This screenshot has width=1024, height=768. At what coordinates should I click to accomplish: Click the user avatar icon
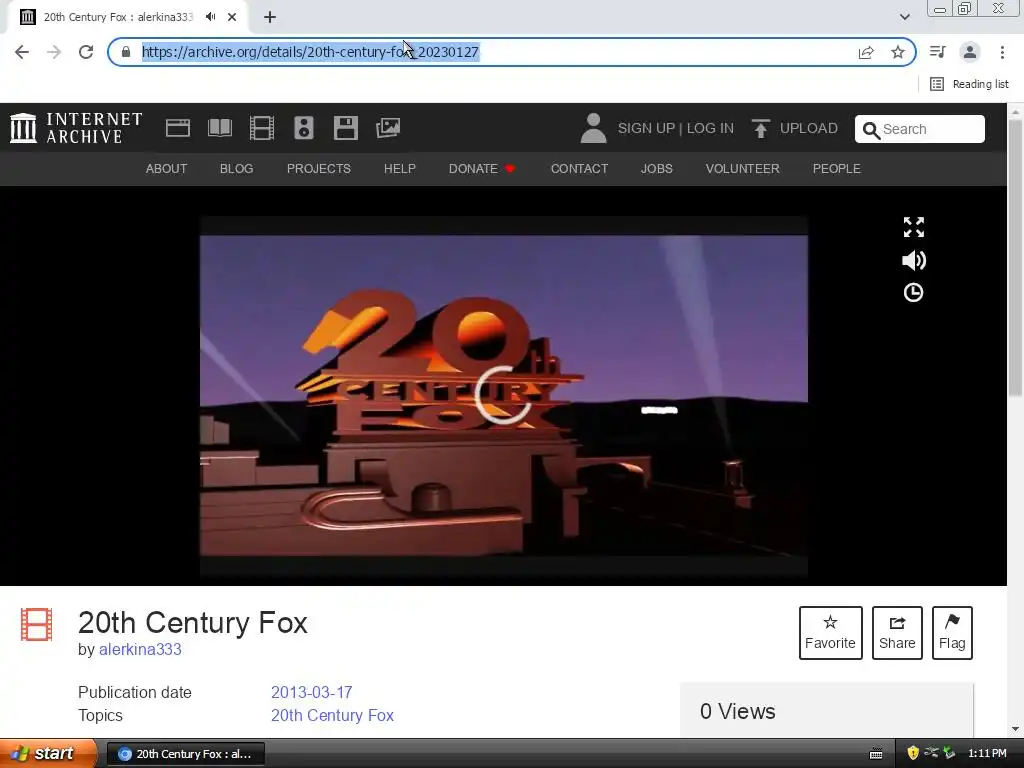tap(593, 128)
